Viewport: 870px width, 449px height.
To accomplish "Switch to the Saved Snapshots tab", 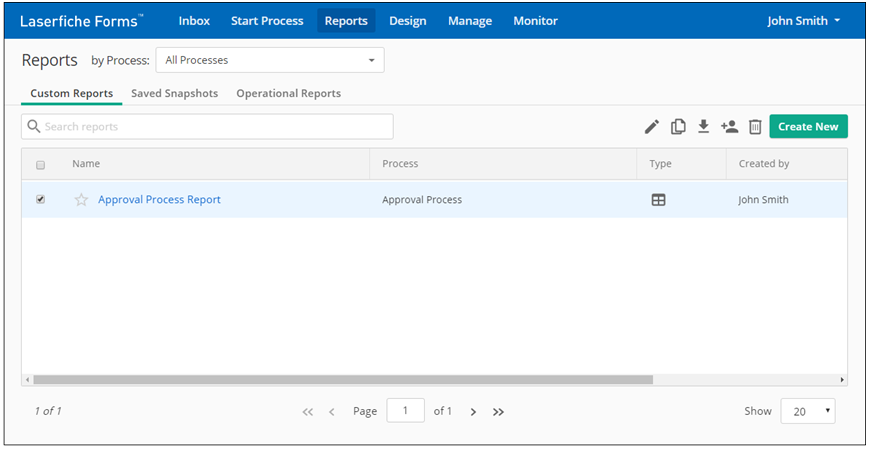I will (x=174, y=93).
